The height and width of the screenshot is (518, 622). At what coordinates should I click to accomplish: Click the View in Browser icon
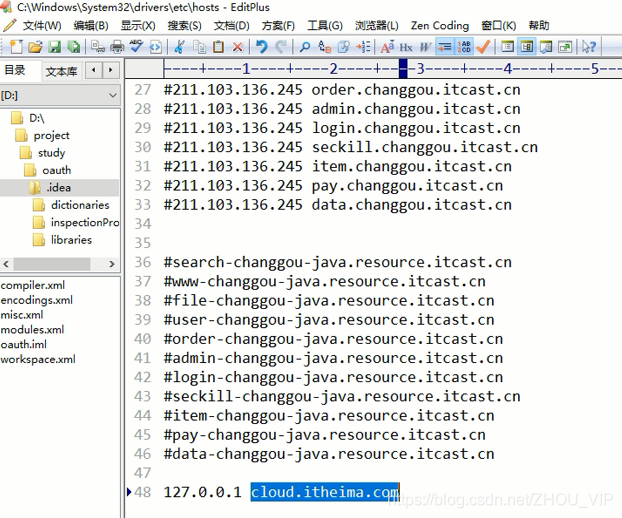(x=156, y=47)
